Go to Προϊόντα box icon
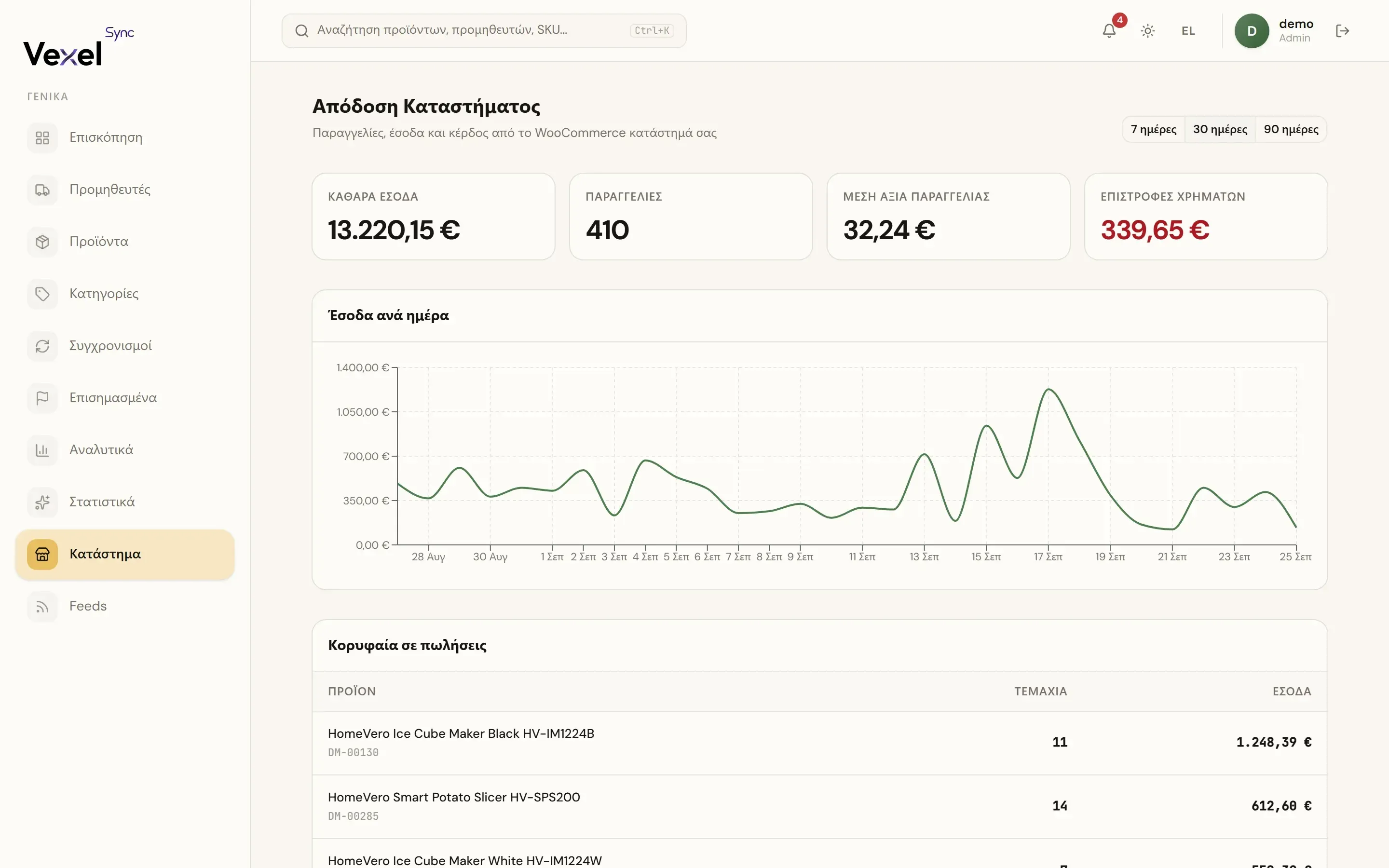Screen dimensions: 1389x868 [42, 242]
